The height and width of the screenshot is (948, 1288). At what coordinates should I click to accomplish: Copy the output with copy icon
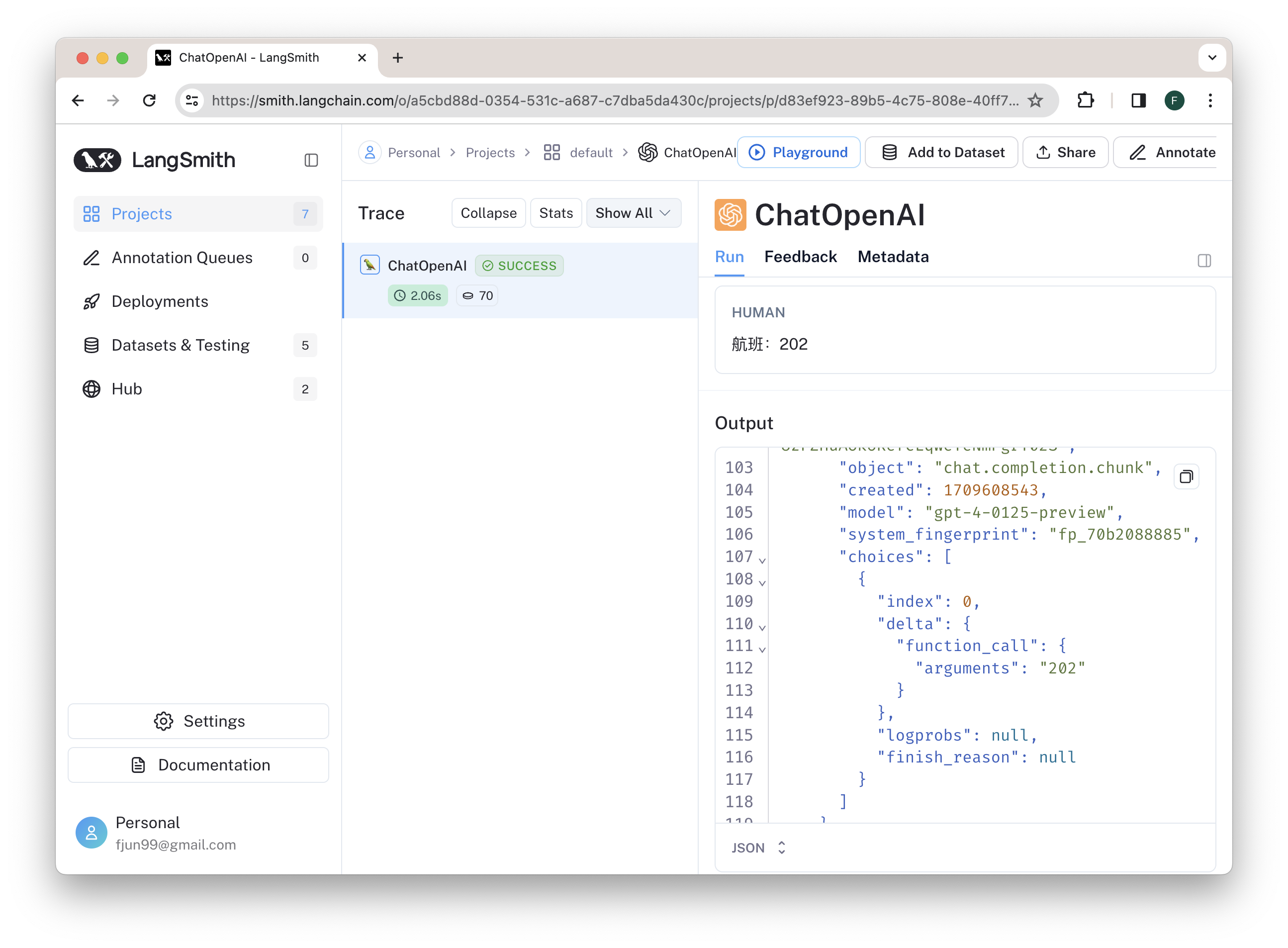(x=1186, y=476)
